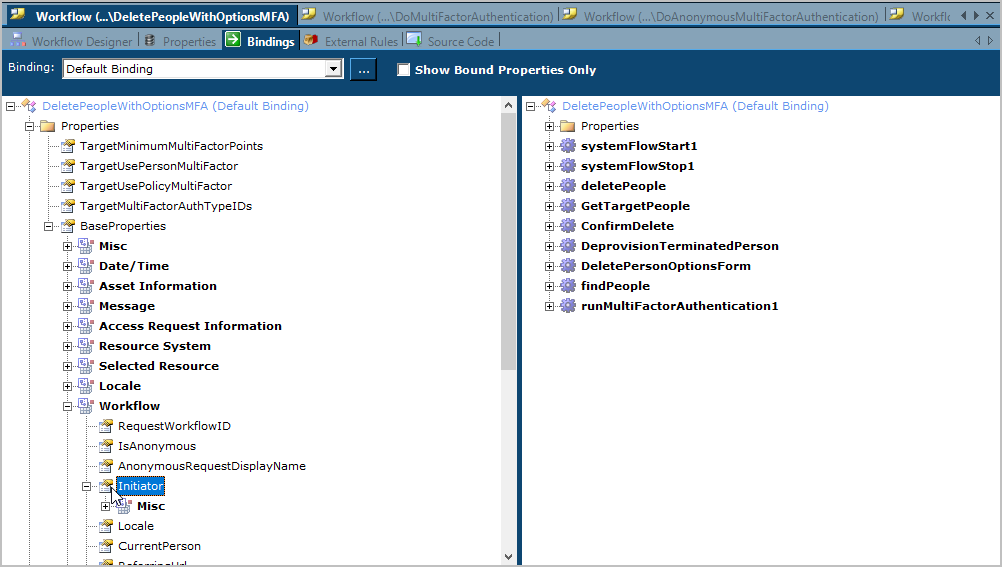The image size is (1002, 567).
Task: Click the left pane vertical scrollbar down arrow
Action: tap(508, 556)
